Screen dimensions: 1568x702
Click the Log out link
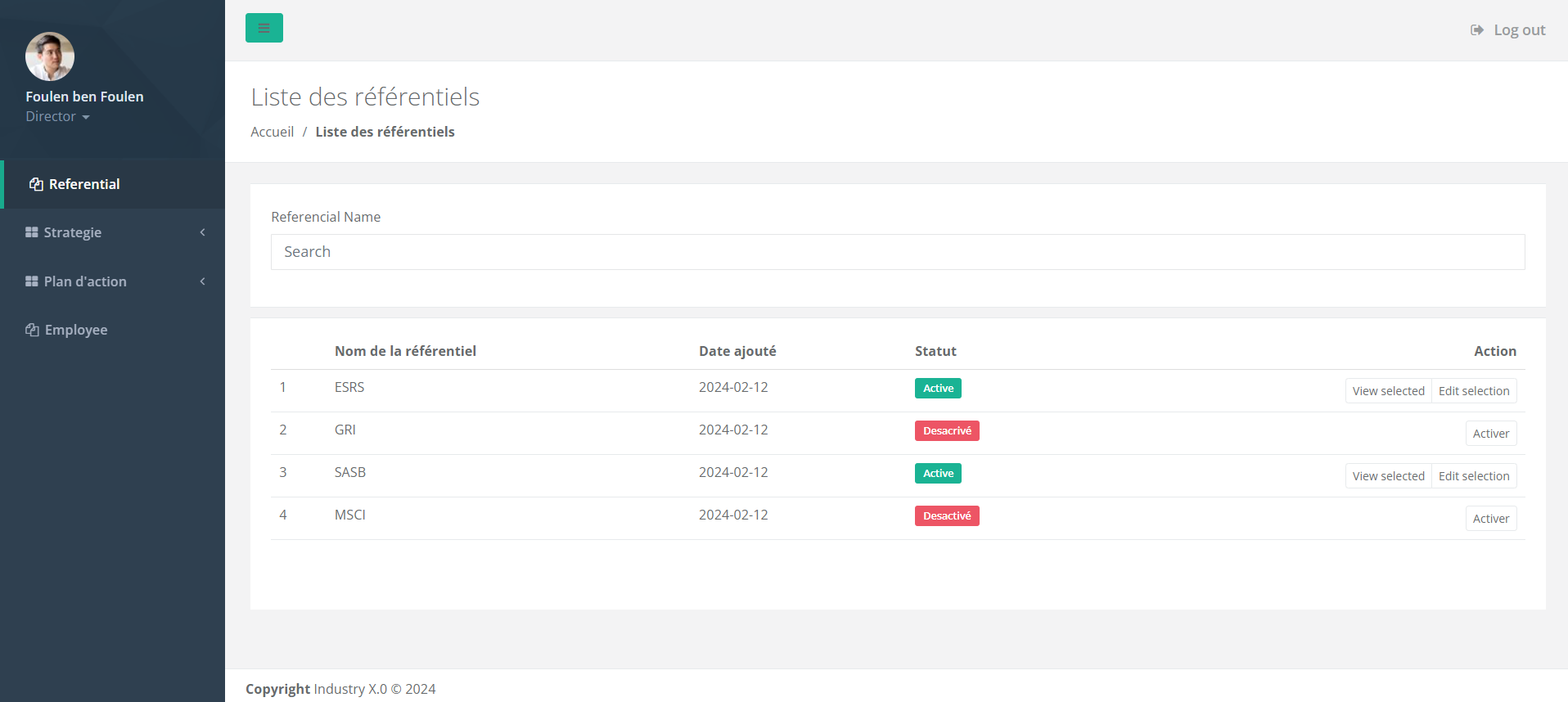[1508, 30]
